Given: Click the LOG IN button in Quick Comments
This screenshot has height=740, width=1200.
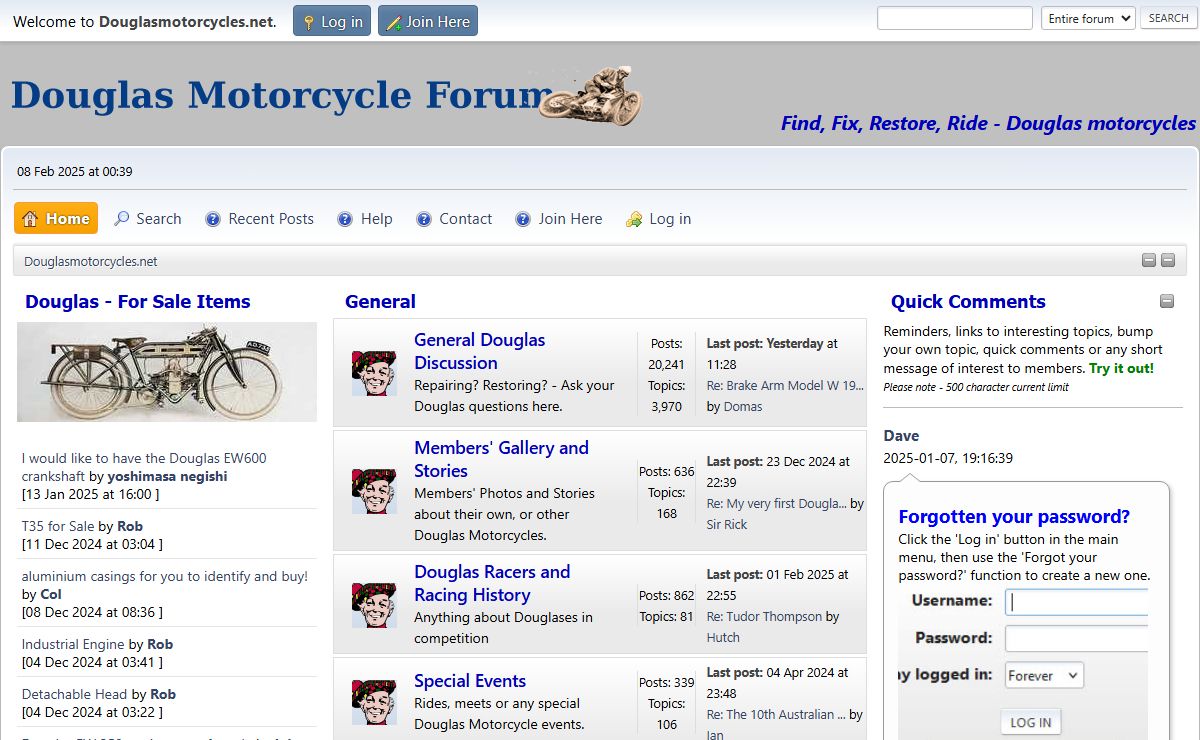Looking at the screenshot, I should pos(1030,722).
